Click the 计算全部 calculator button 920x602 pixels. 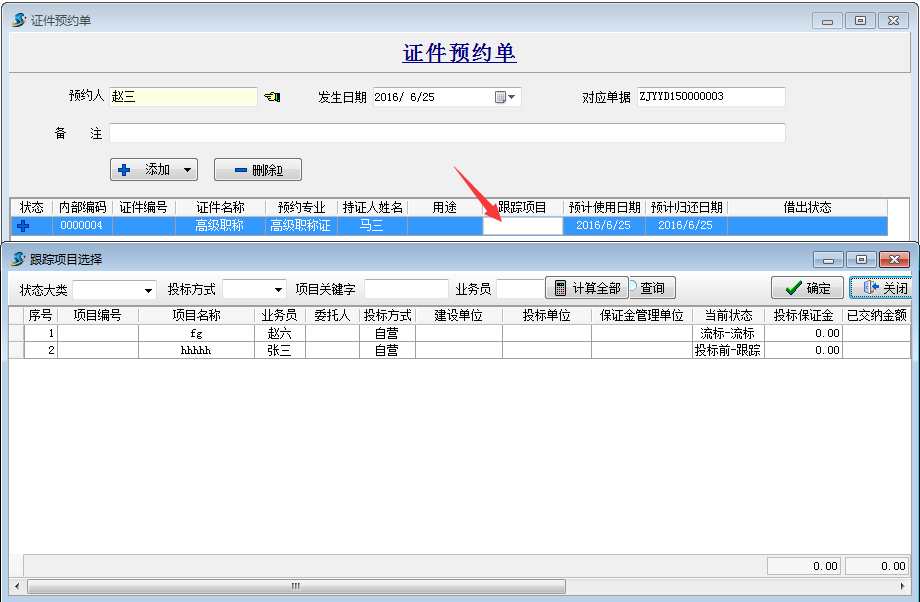click(x=587, y=288)
